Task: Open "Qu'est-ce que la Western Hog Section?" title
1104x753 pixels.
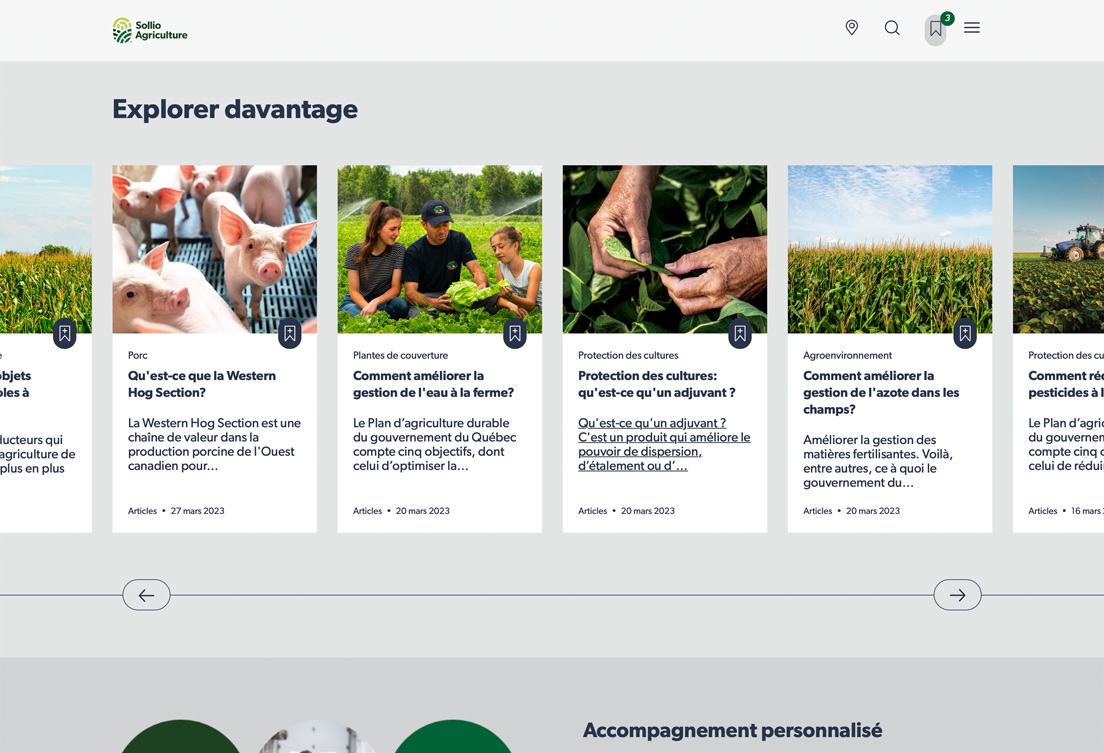Action: pos(202,384)
